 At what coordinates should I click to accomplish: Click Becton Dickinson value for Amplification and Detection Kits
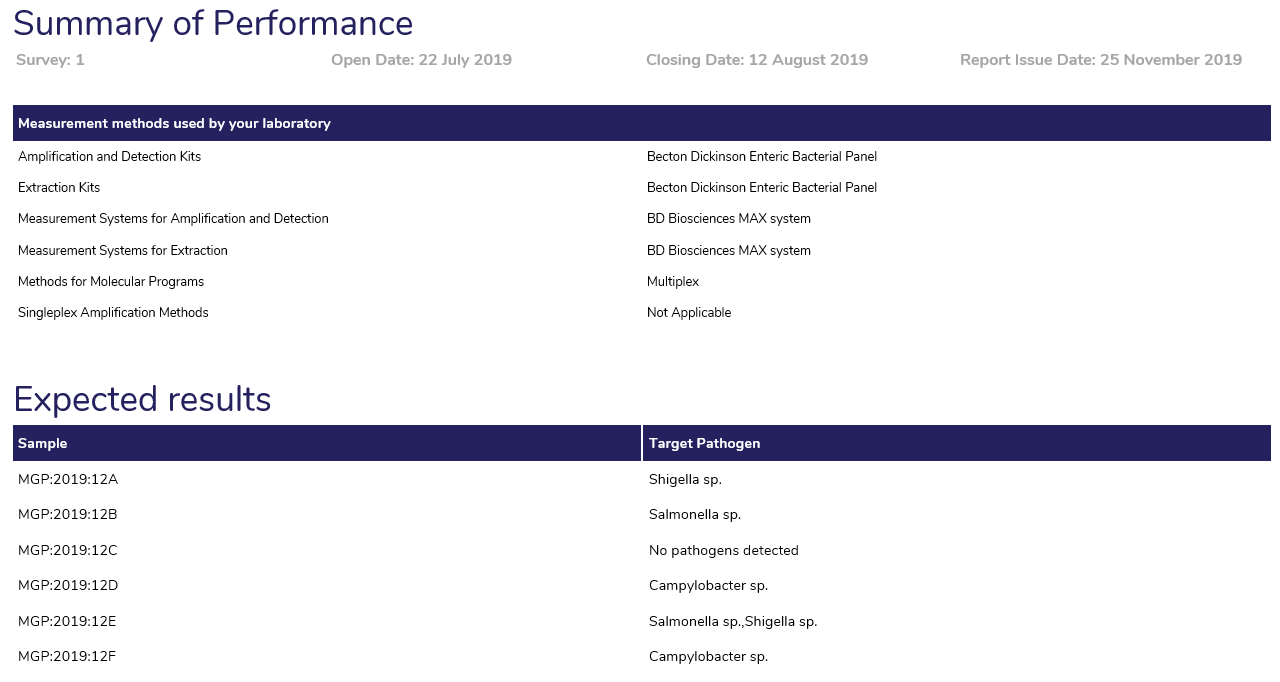[x=762, y=157]
